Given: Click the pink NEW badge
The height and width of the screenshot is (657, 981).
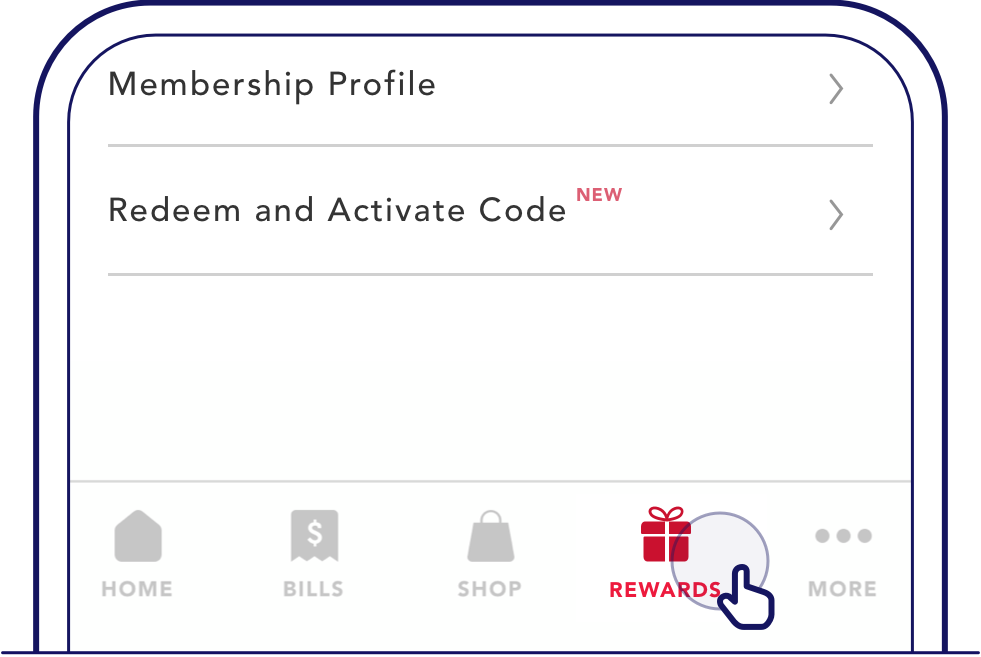Looking at the screenshot, I should coord(599,195).
